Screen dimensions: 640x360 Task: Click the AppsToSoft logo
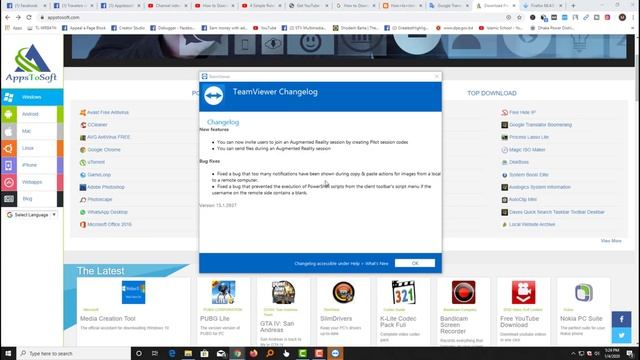click(x=31, y=63)
